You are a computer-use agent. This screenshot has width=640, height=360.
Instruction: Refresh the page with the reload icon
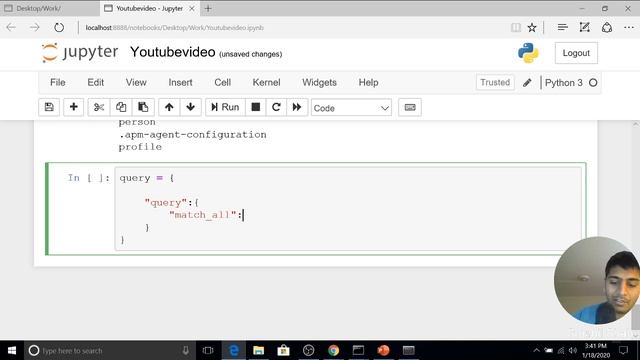click(59, 27)
